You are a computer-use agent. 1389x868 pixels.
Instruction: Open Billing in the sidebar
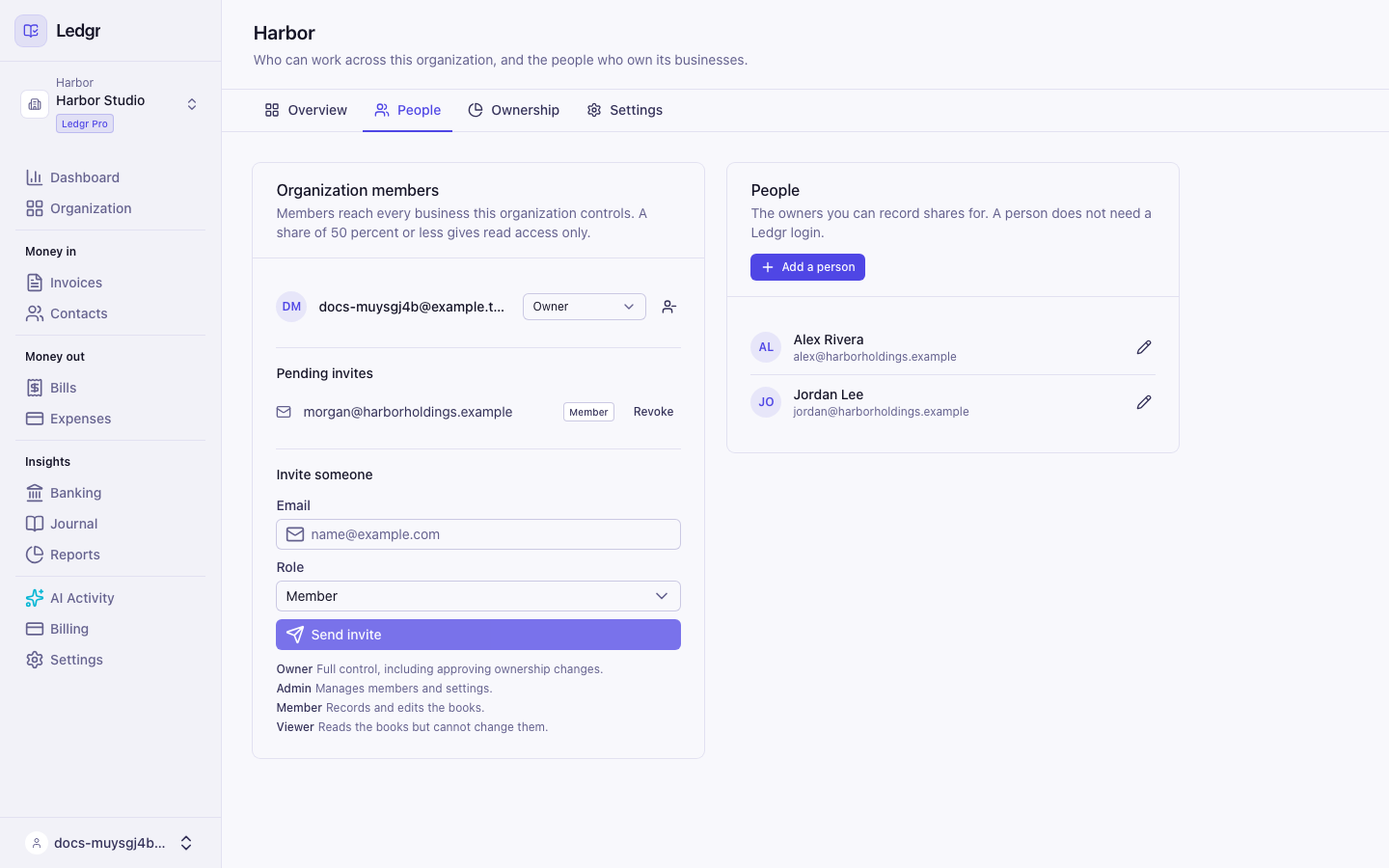110,629
